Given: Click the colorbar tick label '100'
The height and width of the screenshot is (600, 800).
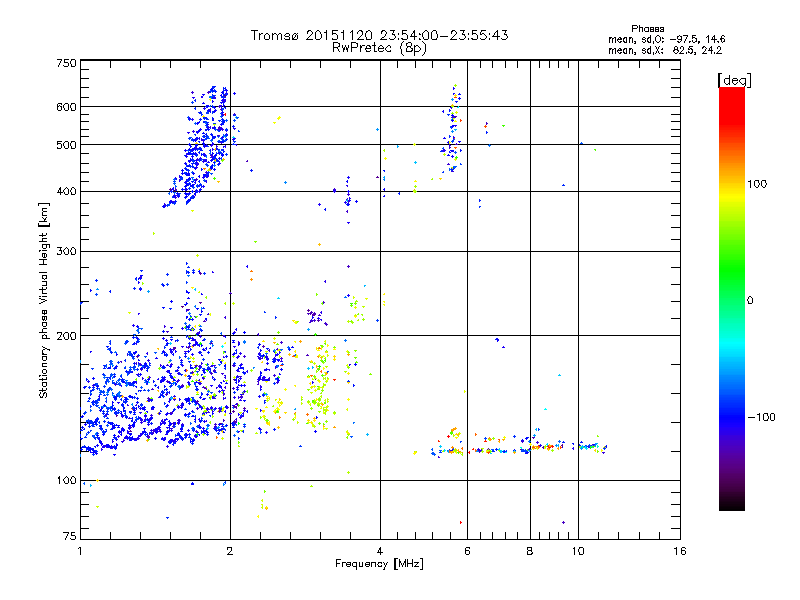Looking at the screenshot, I should point(757,184).
